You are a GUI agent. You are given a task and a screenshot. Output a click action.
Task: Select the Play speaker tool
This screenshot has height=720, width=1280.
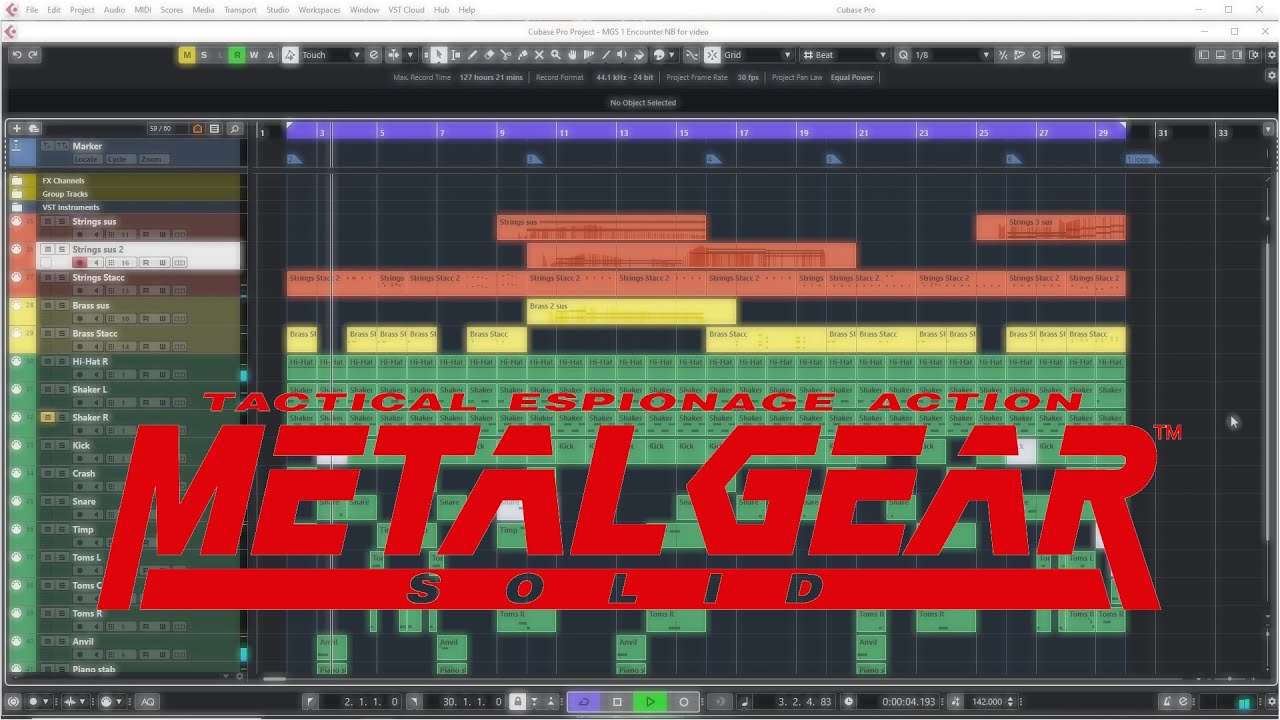(x=621, y=55)
